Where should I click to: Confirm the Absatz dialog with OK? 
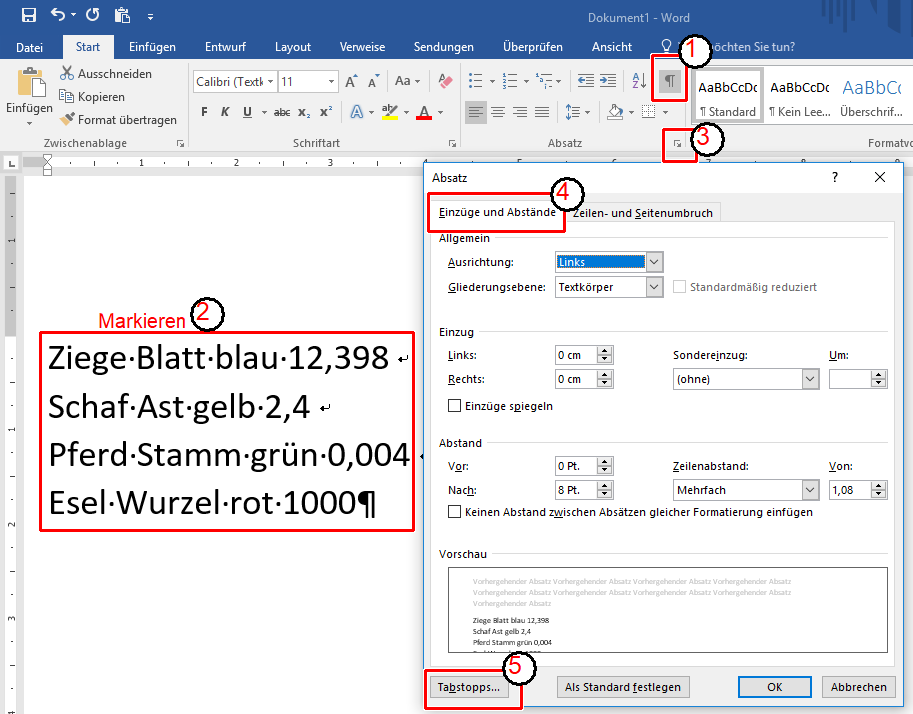point(774,687)
